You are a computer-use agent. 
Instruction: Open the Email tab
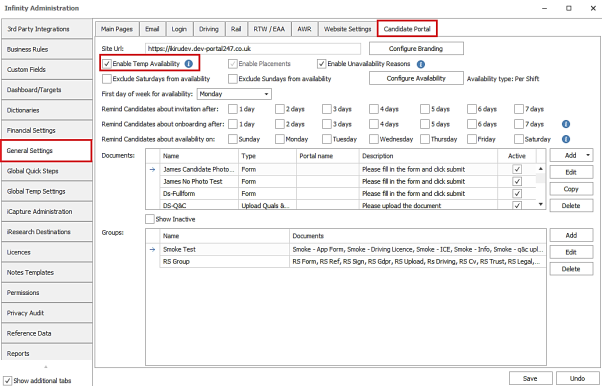(152, 29)
